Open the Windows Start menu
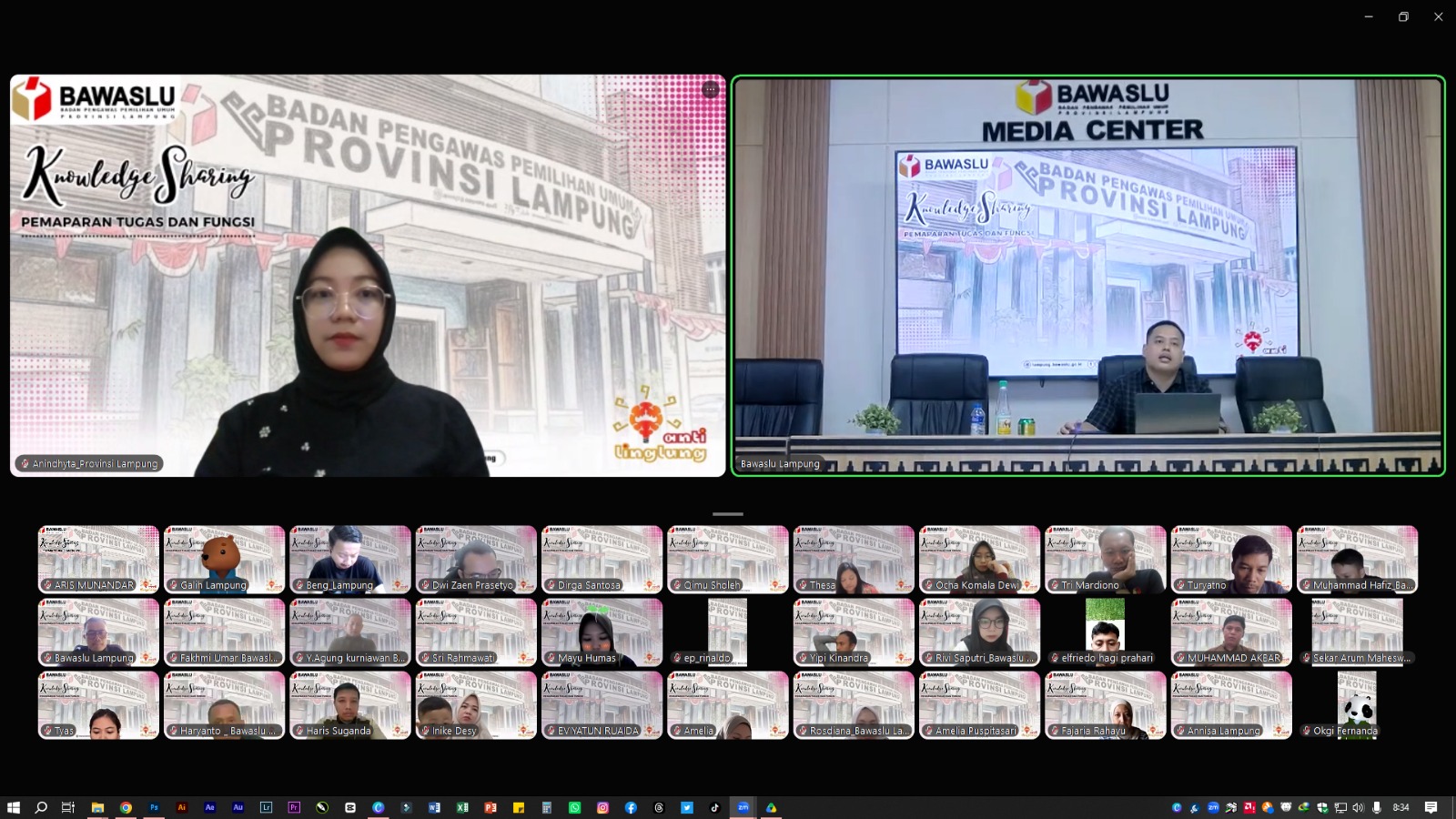Screen dimensions: 1456x819 click(13, 807)
